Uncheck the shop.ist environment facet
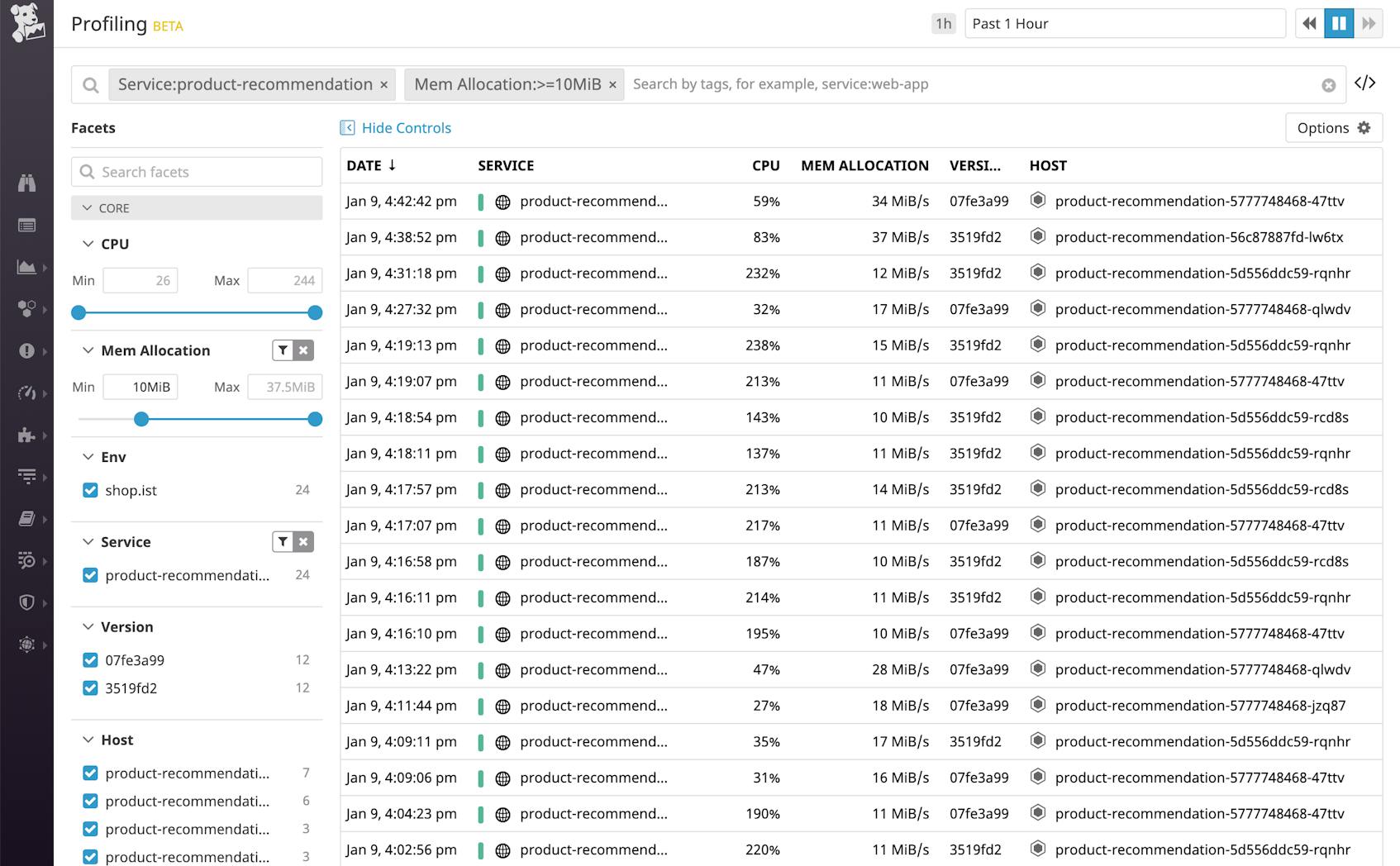Image resolution: width=1400 pixels, height=866 pixels. tap(90, 490)
